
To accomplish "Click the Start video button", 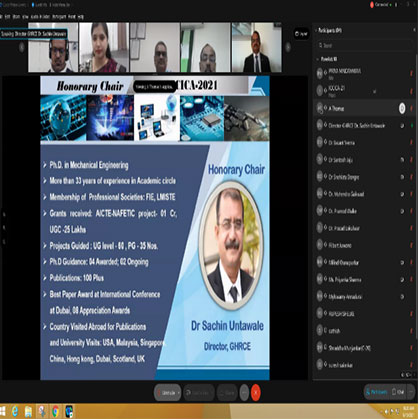I will click(199, 393).
